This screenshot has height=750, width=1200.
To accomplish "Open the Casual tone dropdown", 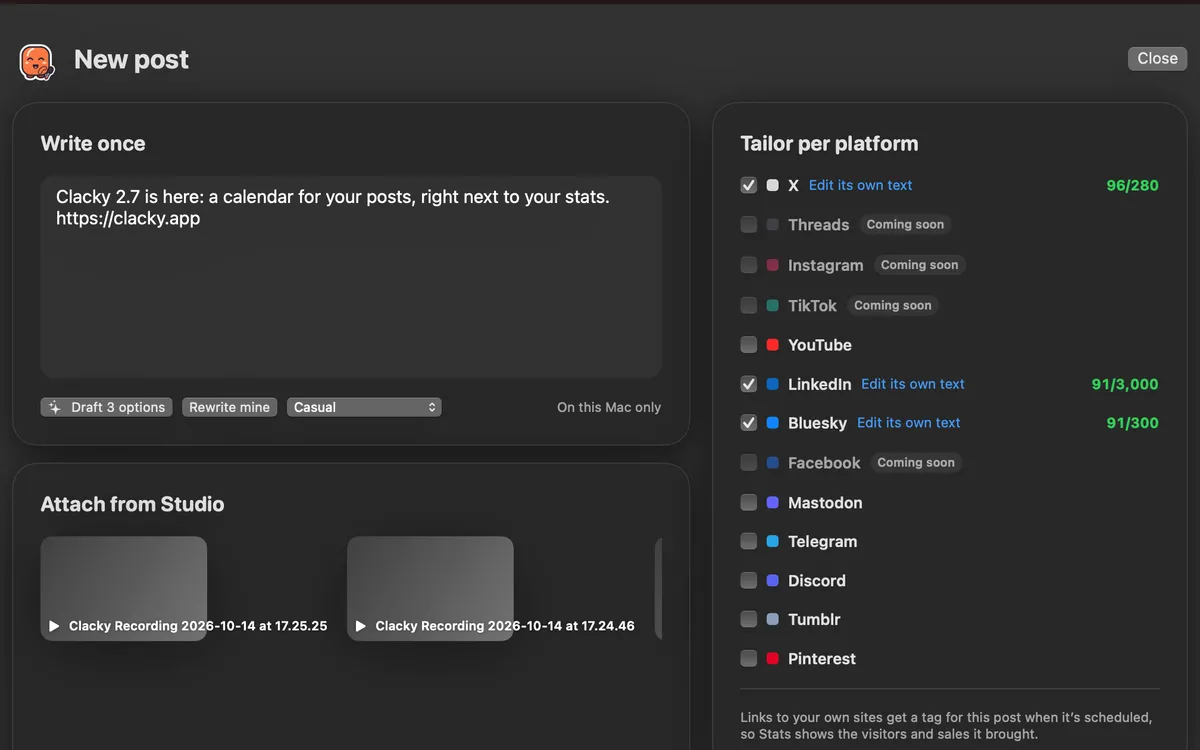I will pos(364,407).
